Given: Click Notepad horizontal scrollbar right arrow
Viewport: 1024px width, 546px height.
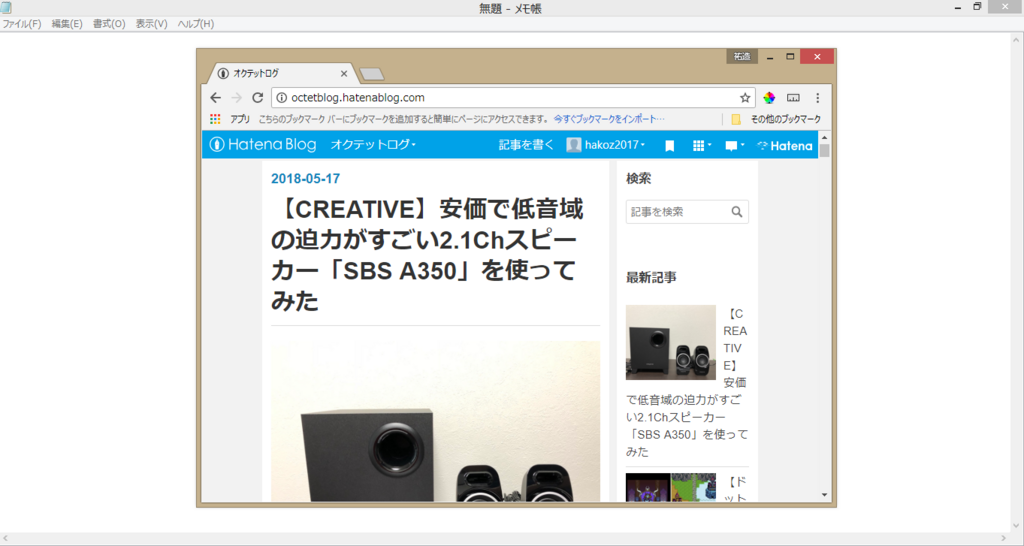Looking at the screenshot, I should pos(1006,539).
